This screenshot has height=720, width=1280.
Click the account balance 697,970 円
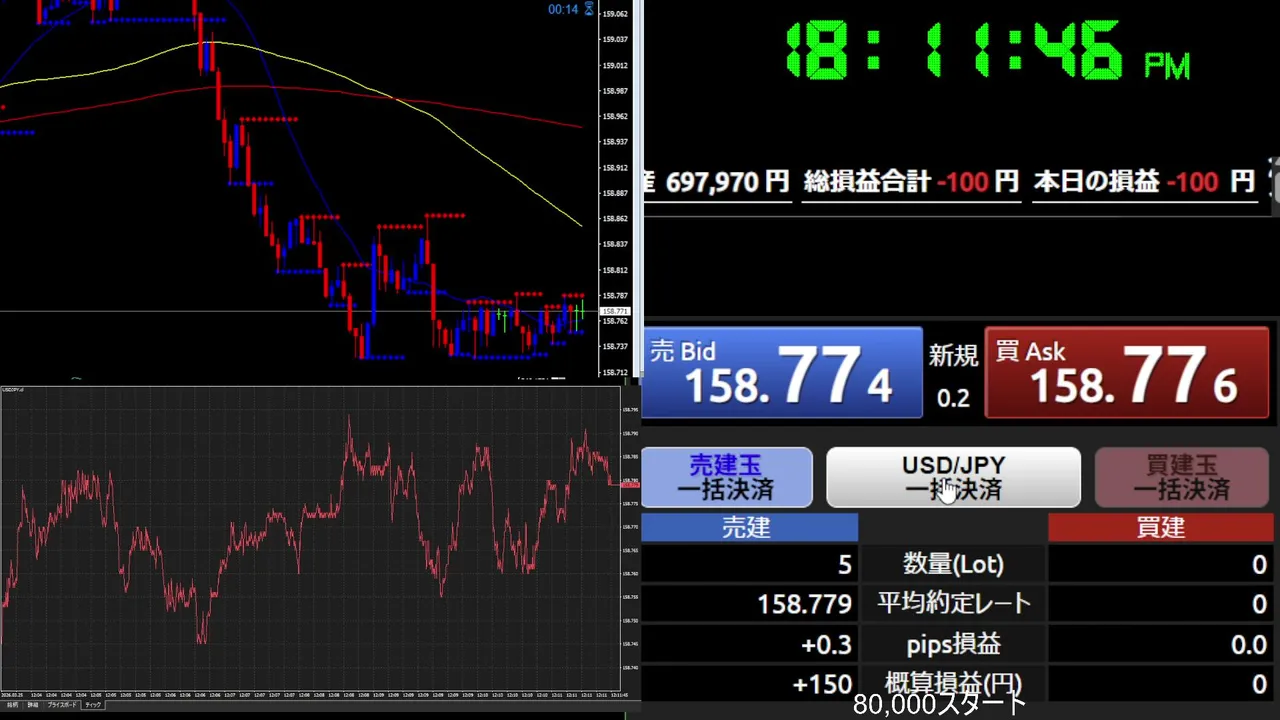click(x=726, y=182)
